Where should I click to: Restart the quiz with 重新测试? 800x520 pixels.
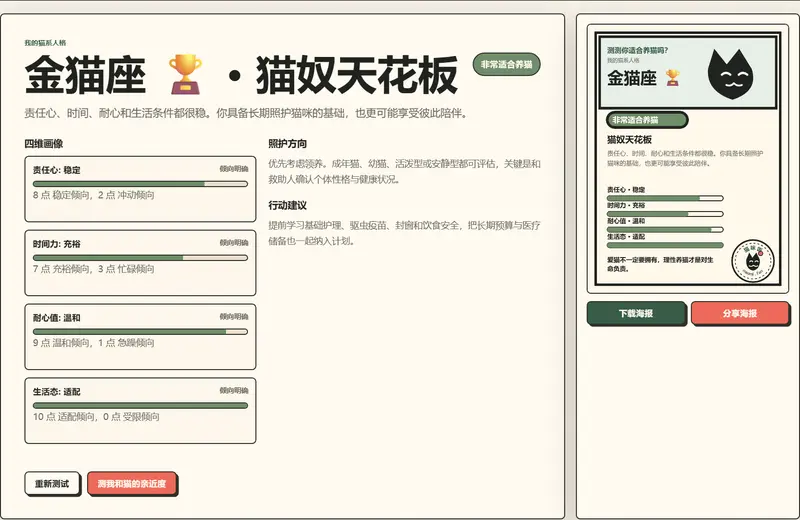click(52, 483)
